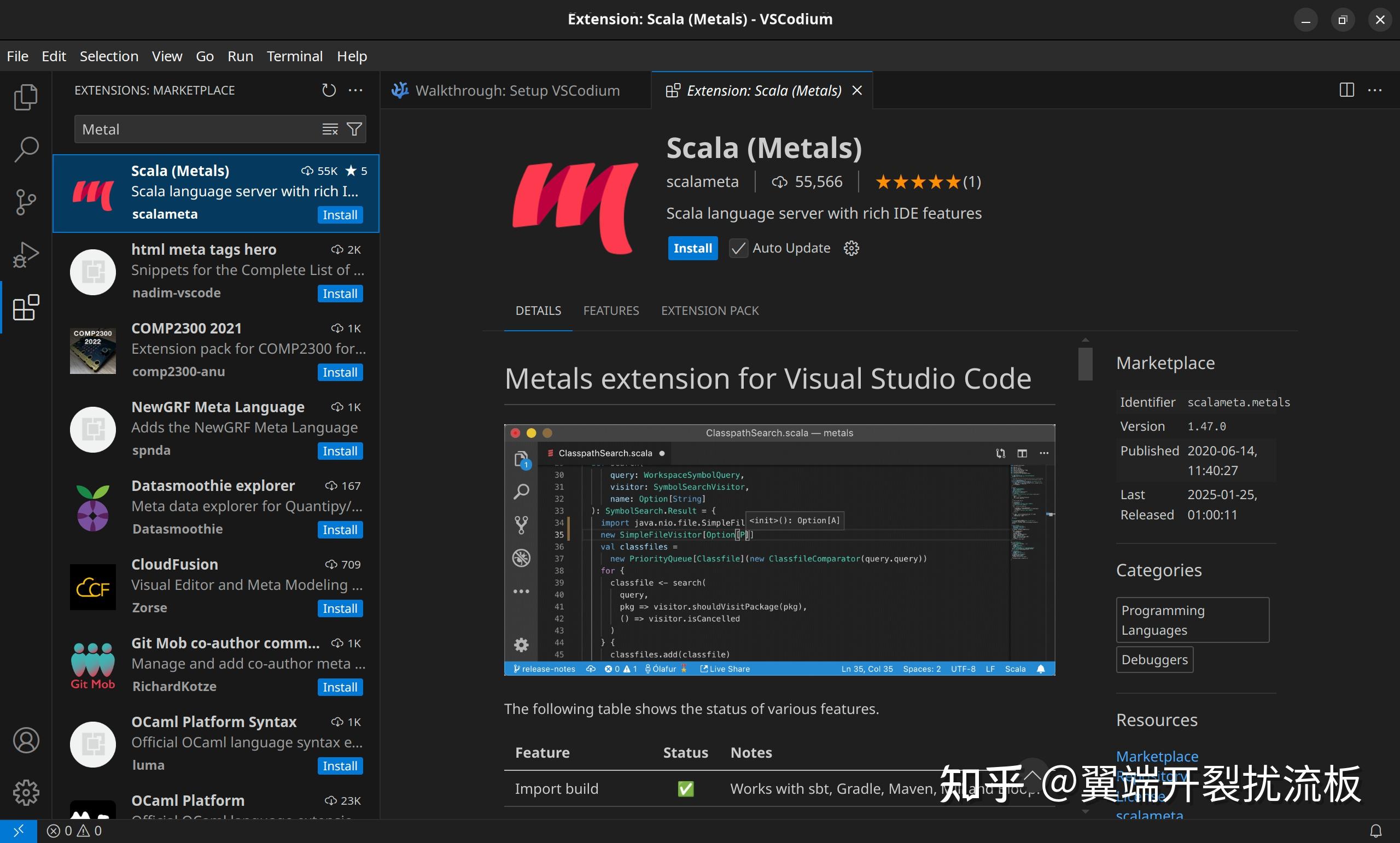Viewport: 1400px width, 843px height.
Task: Toggle the split editor layout icon
Action: click(x=1346, y=90)
